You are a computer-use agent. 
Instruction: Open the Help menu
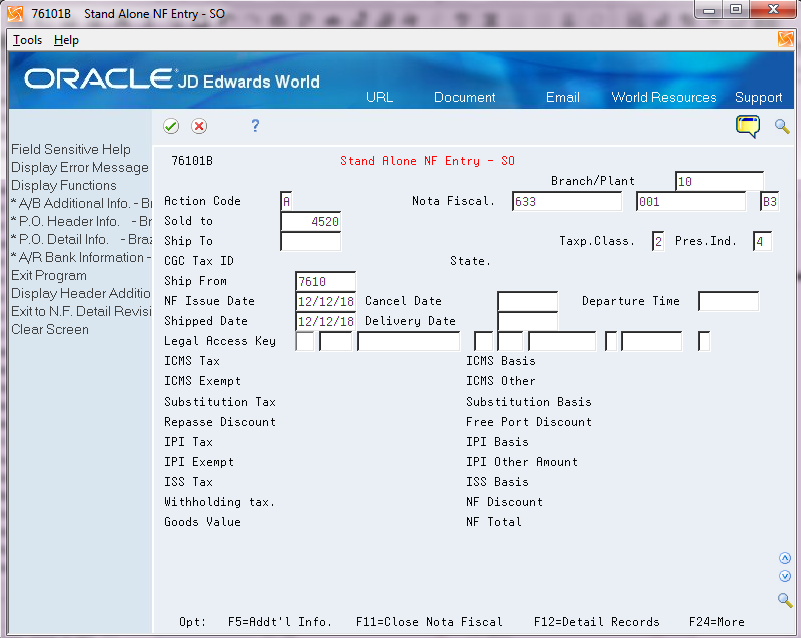point(66,40)
